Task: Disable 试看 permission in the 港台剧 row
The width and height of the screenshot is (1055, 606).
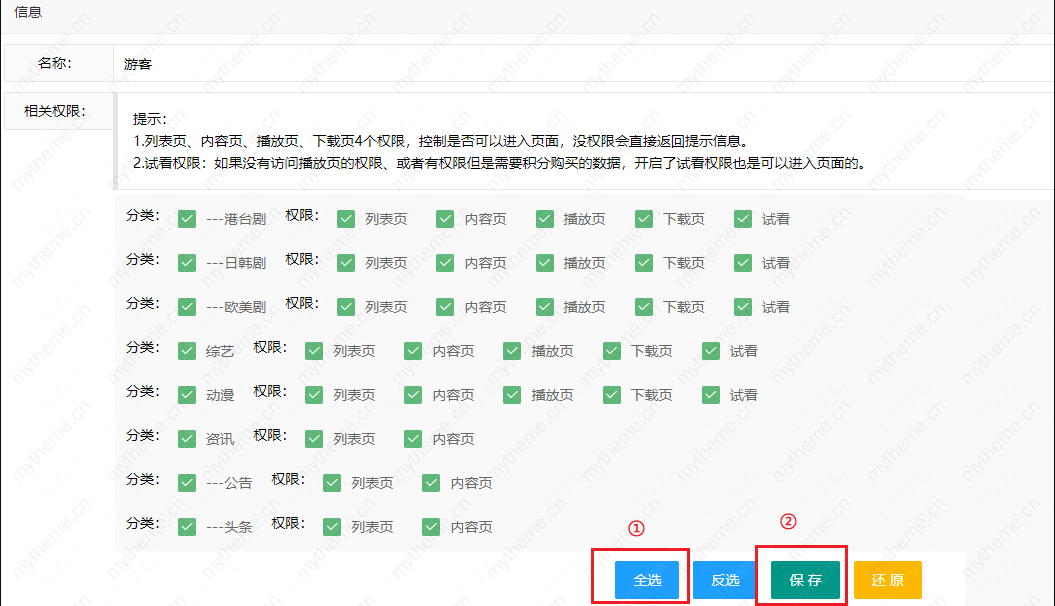Action: pos(743,219)
